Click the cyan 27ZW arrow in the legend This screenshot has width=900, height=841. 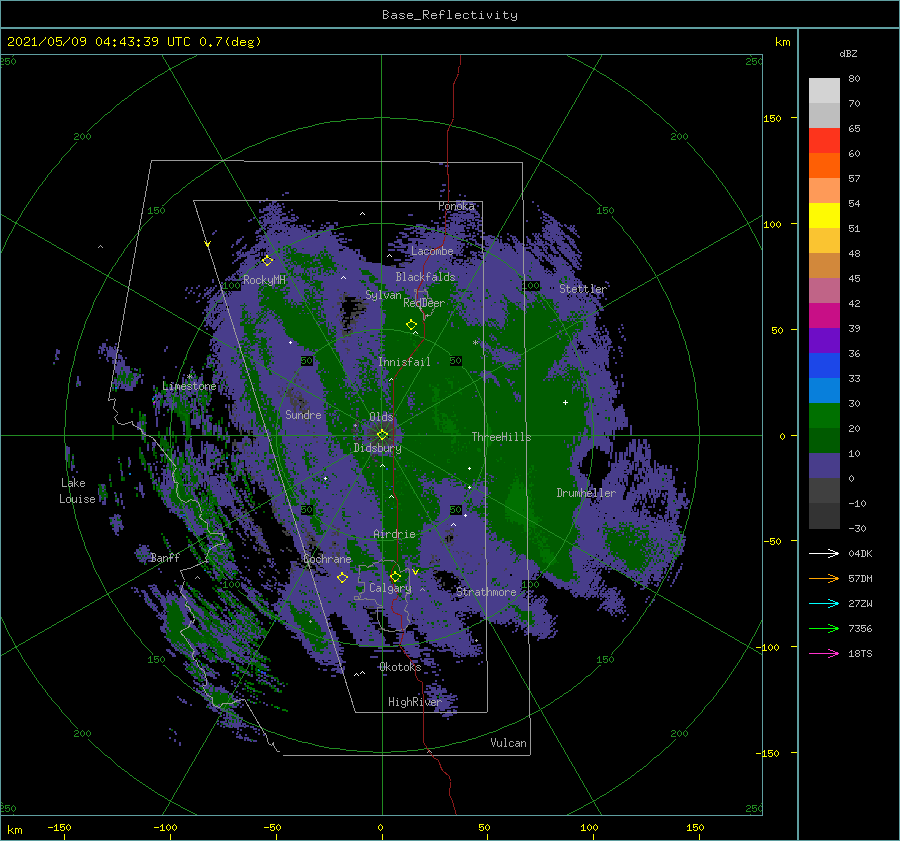point(824,603)
